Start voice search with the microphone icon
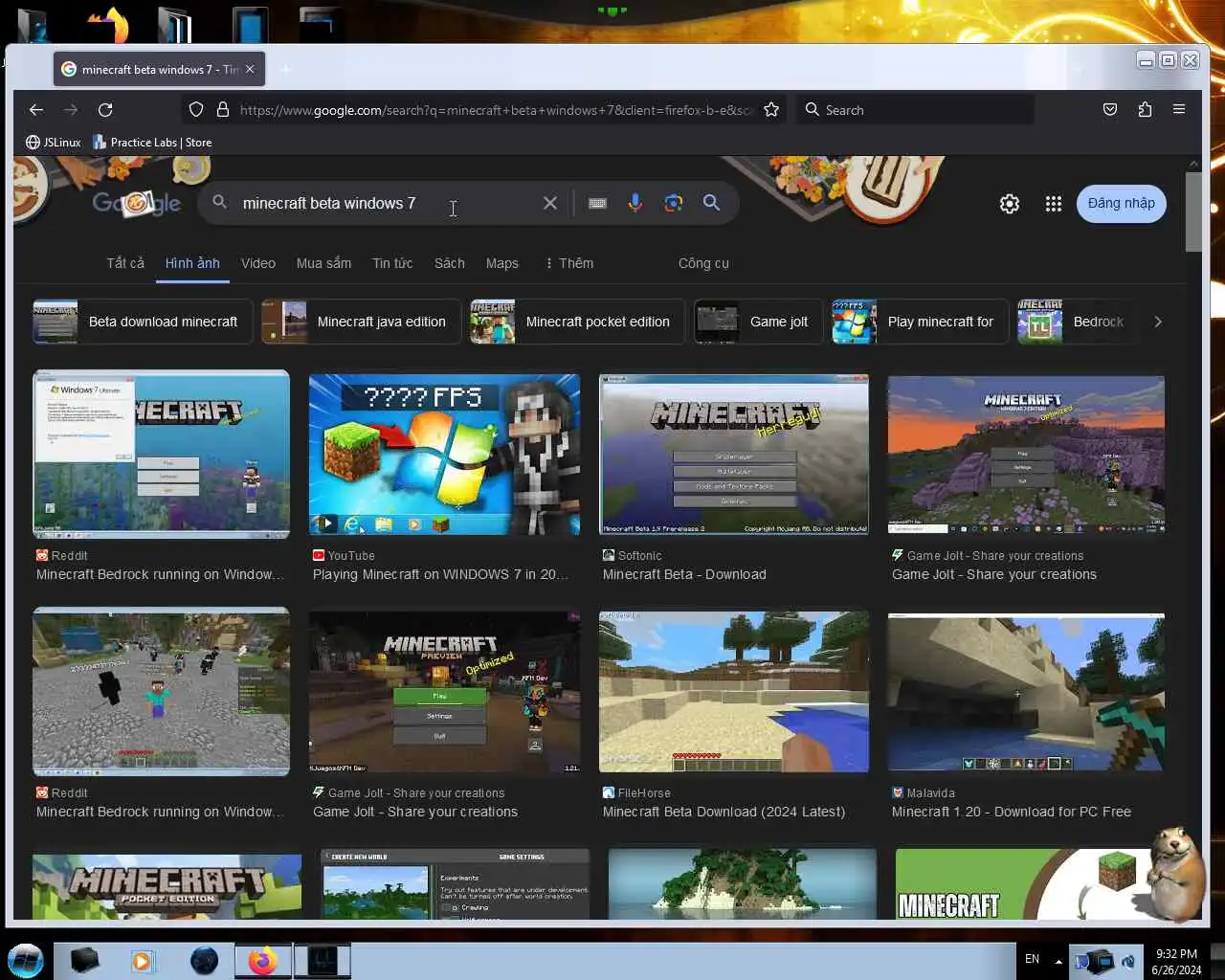 point(635,203)
